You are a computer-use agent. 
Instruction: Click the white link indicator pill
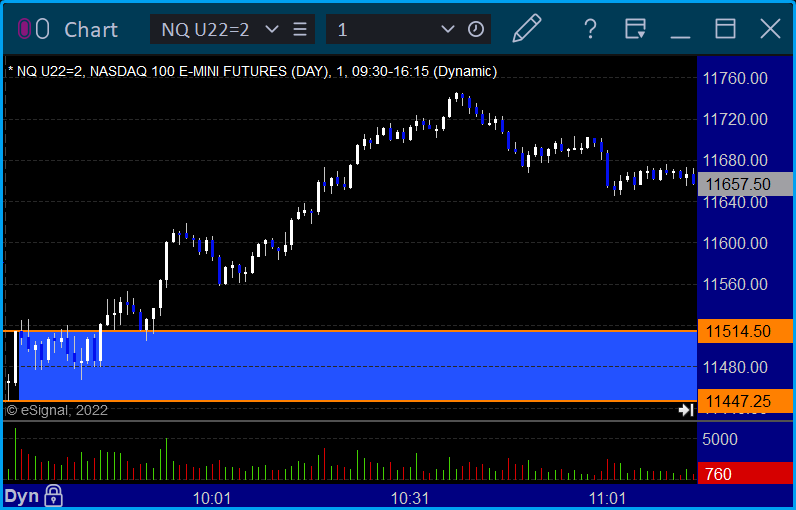pos(43,29)
